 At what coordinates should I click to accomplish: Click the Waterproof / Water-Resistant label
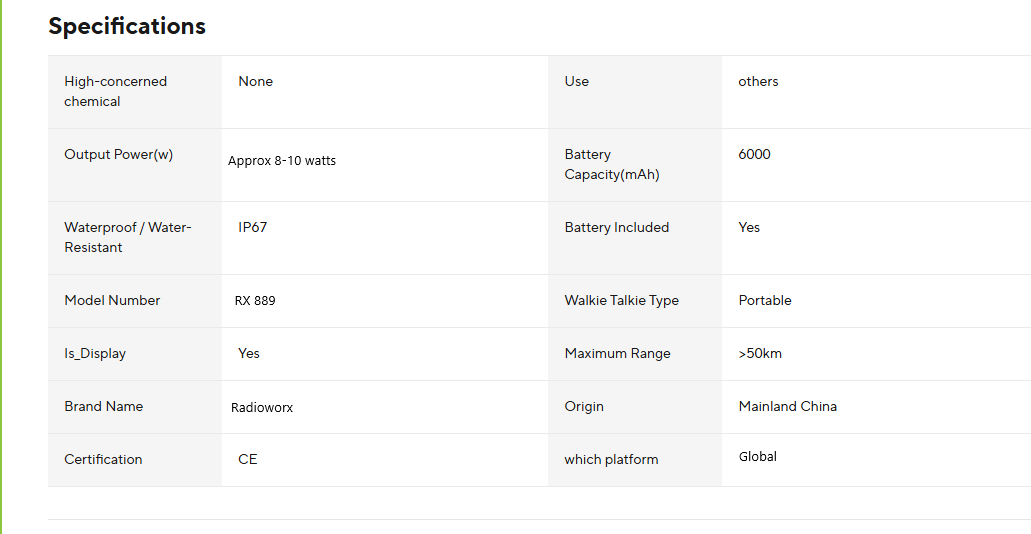point(127,237)
